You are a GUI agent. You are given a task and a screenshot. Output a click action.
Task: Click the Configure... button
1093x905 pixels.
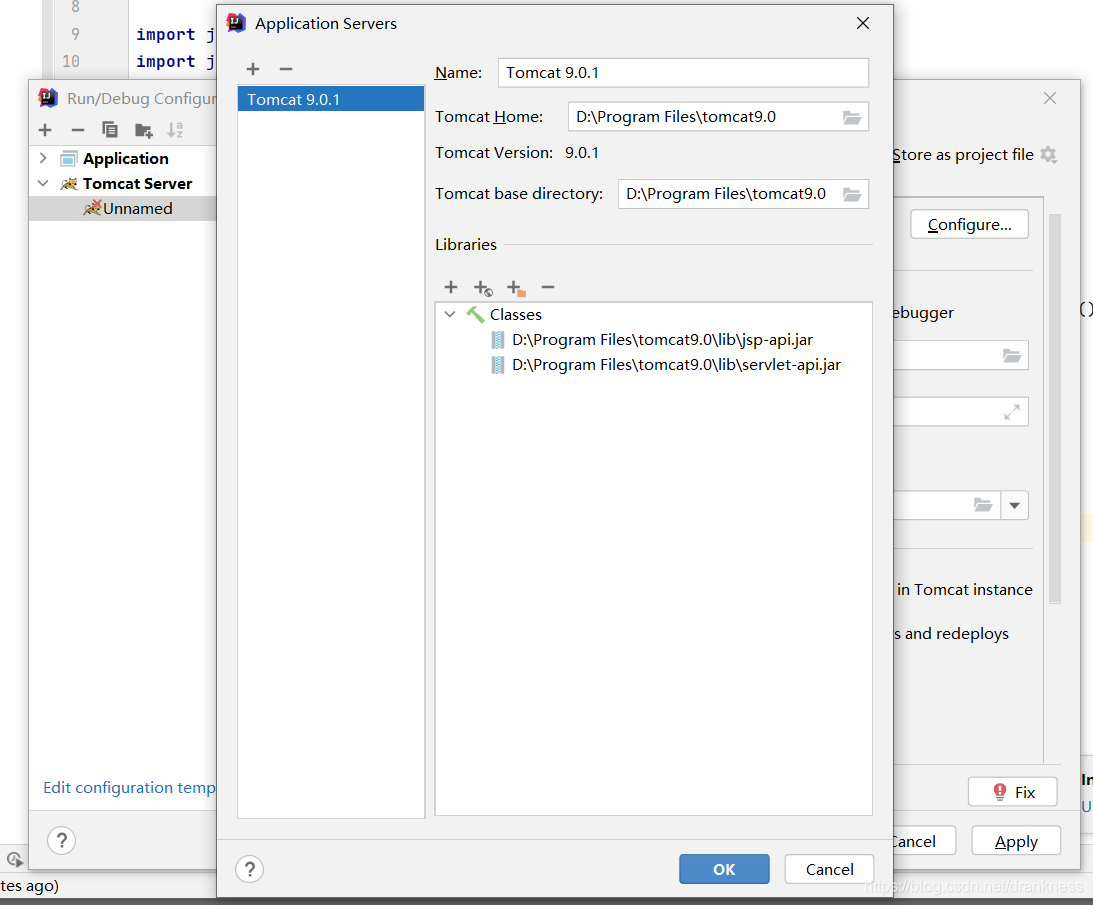pos(970,225)
